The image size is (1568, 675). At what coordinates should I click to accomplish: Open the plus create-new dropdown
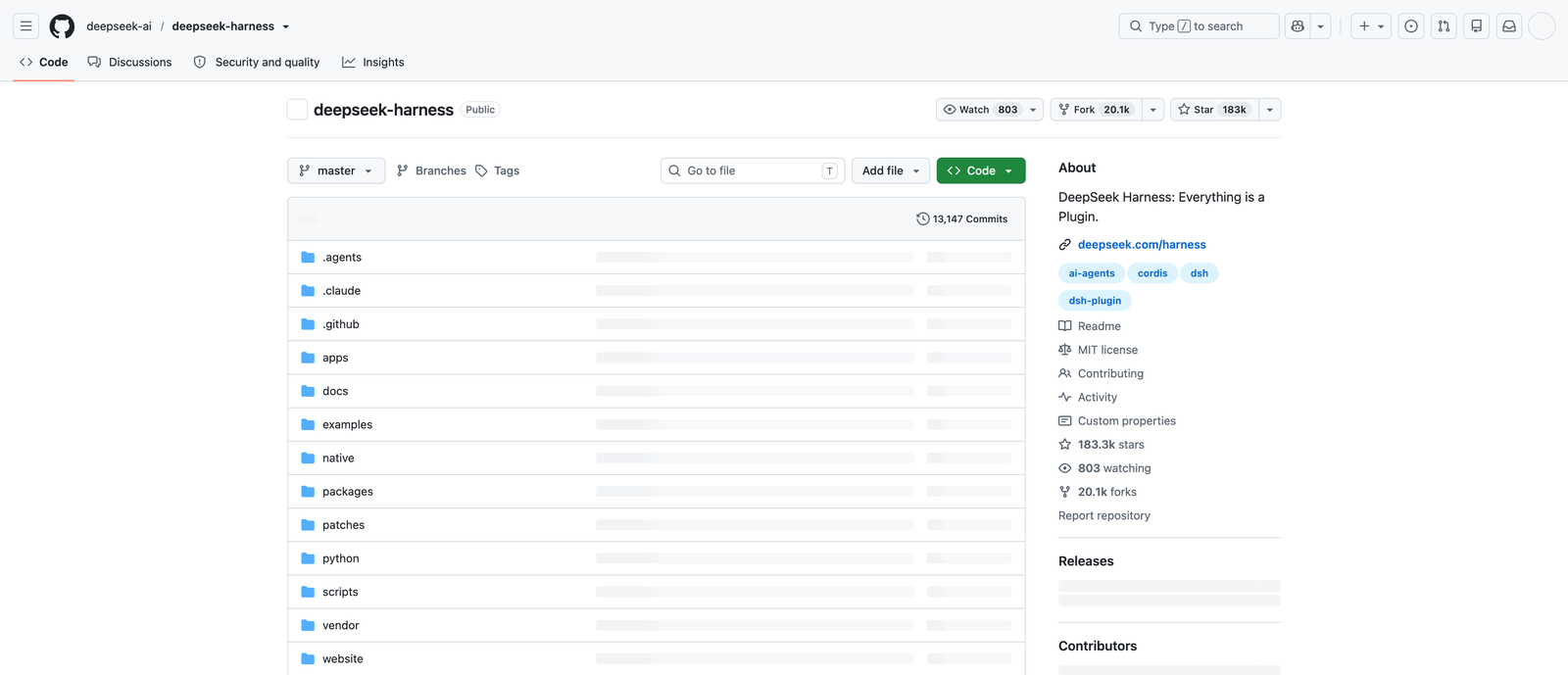pos(1371,26)
